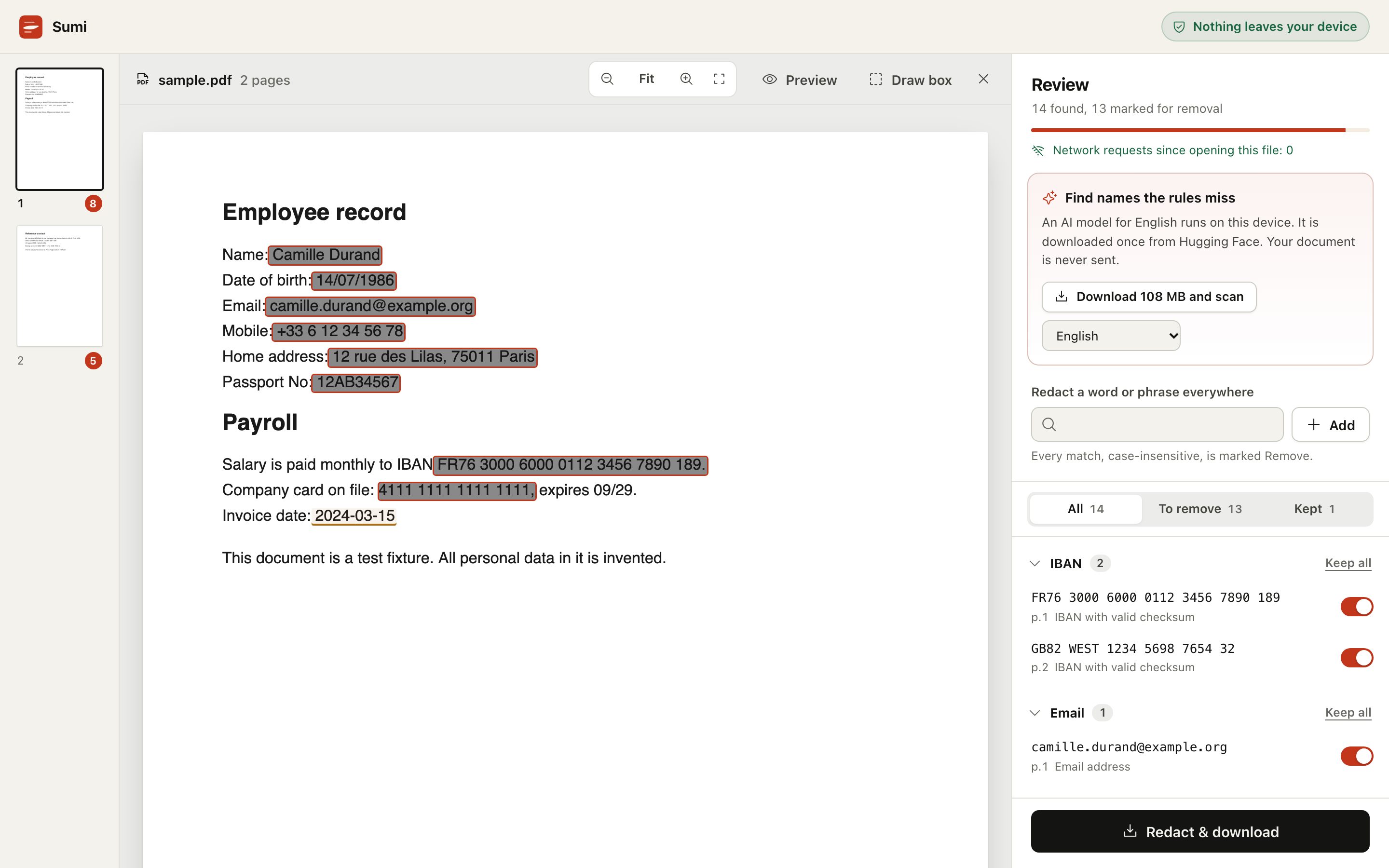
Task: Collapse the Email group chevron
Action: tap(1035, 713)
